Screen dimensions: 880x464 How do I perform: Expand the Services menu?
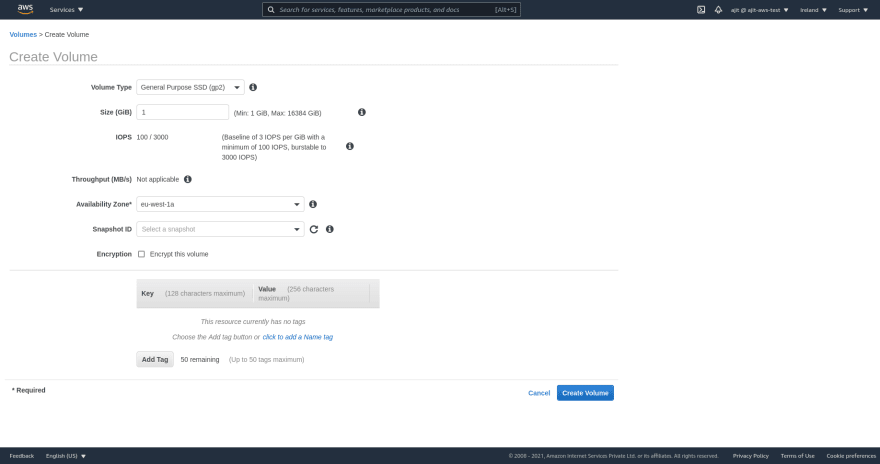click(x=66, y=10)
